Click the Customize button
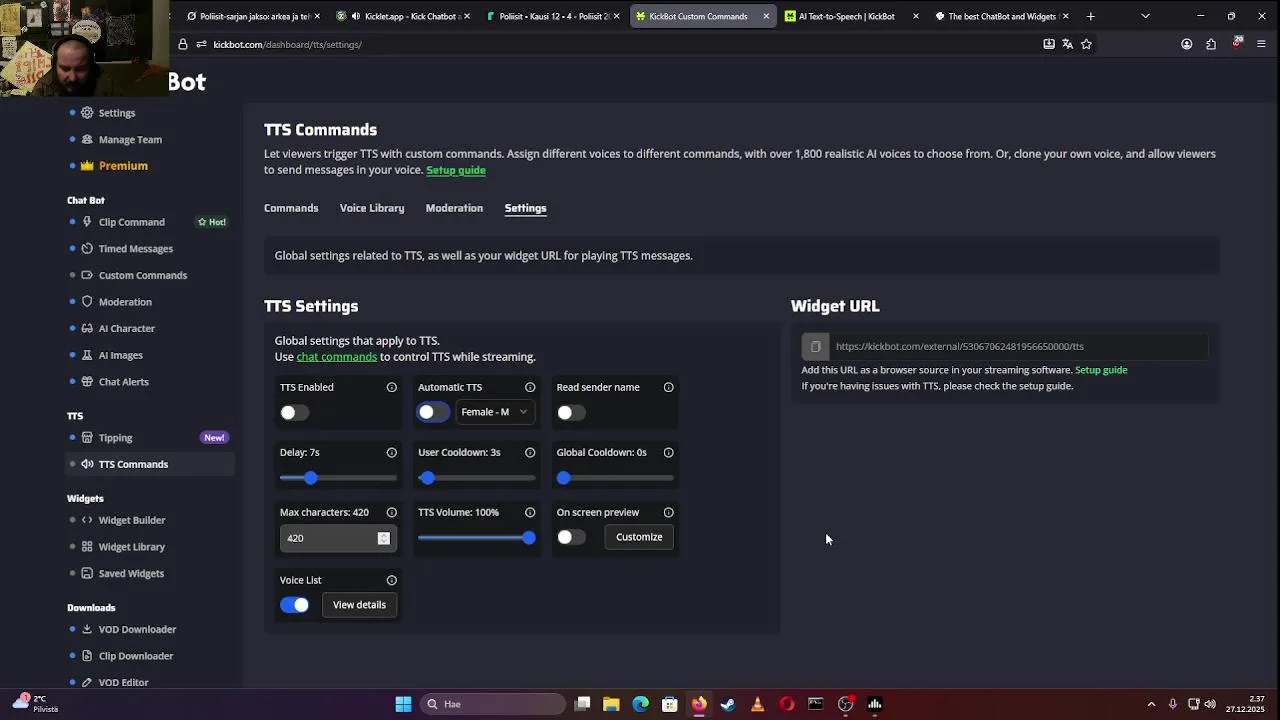 pos(639,537)
